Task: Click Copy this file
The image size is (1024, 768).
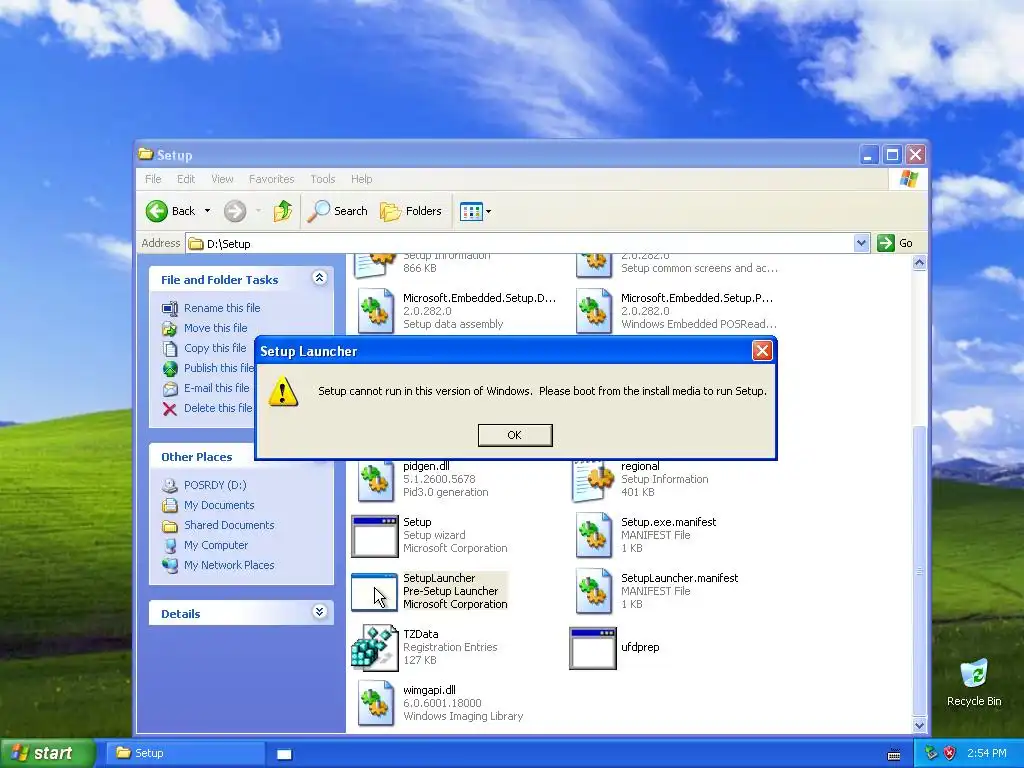Action: point(215,348)
